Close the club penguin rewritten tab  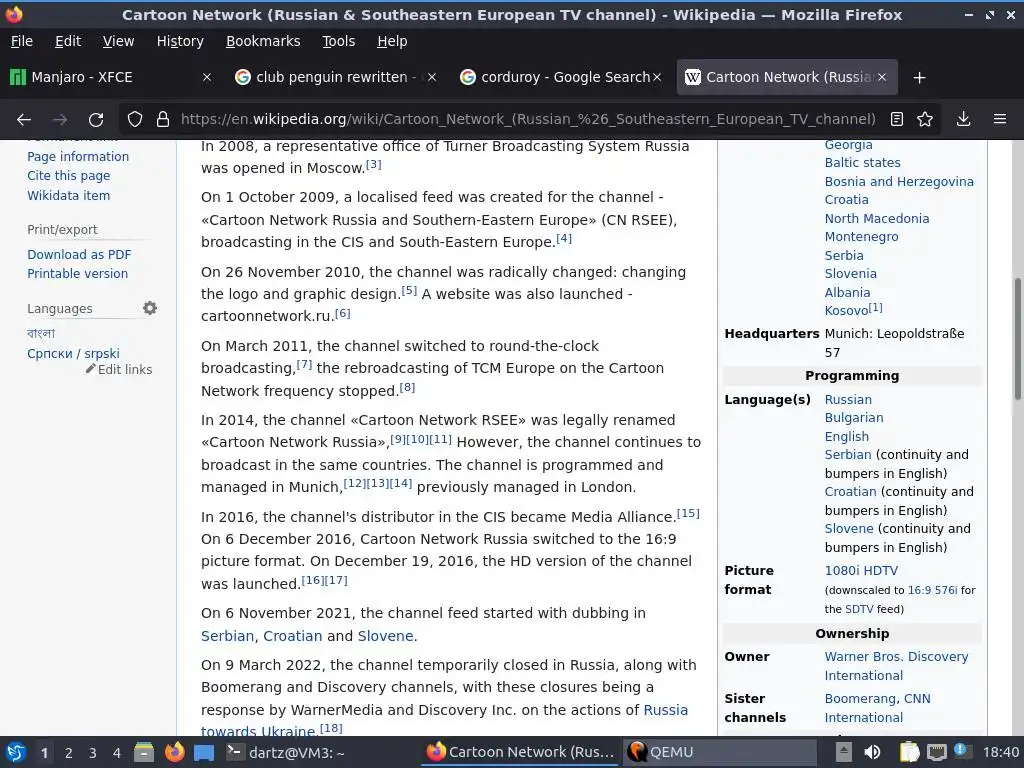[x=432, y=77]
